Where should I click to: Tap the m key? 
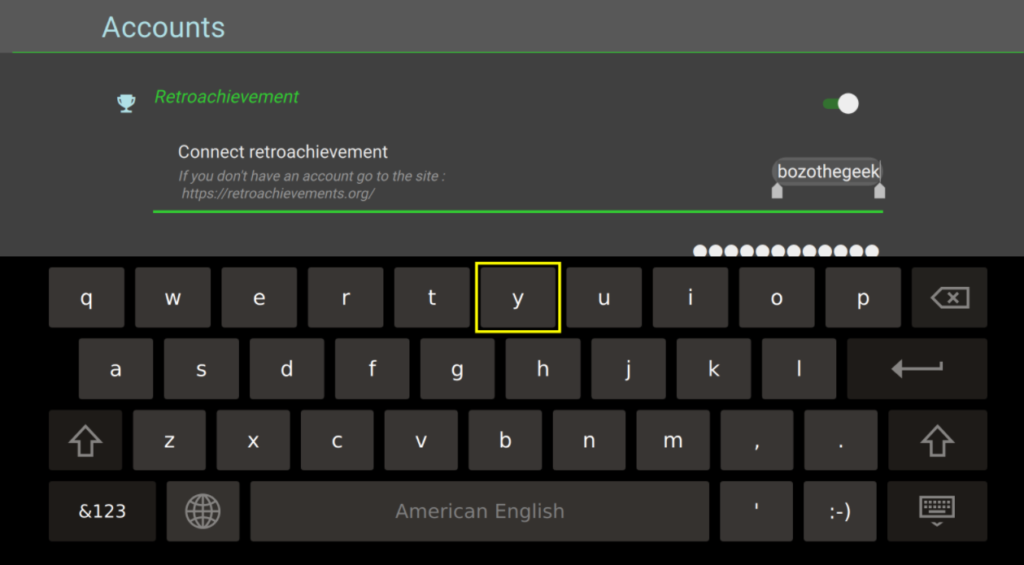(x=673, y=441)
